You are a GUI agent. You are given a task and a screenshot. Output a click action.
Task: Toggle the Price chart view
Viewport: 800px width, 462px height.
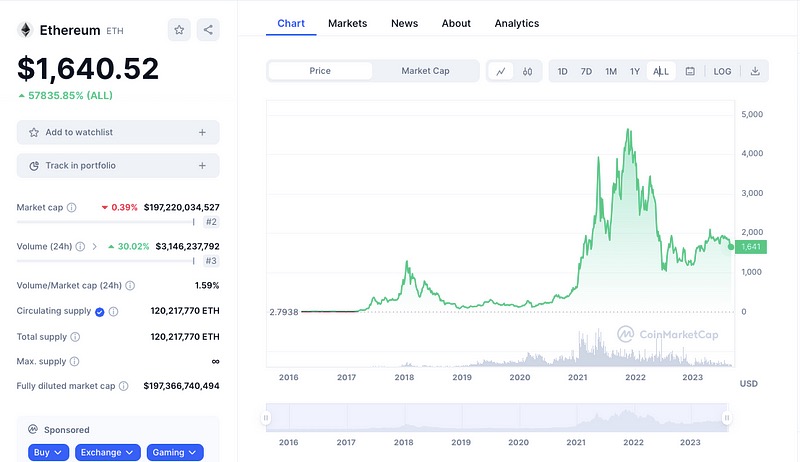pyautogui.click(x=320, y=71)
